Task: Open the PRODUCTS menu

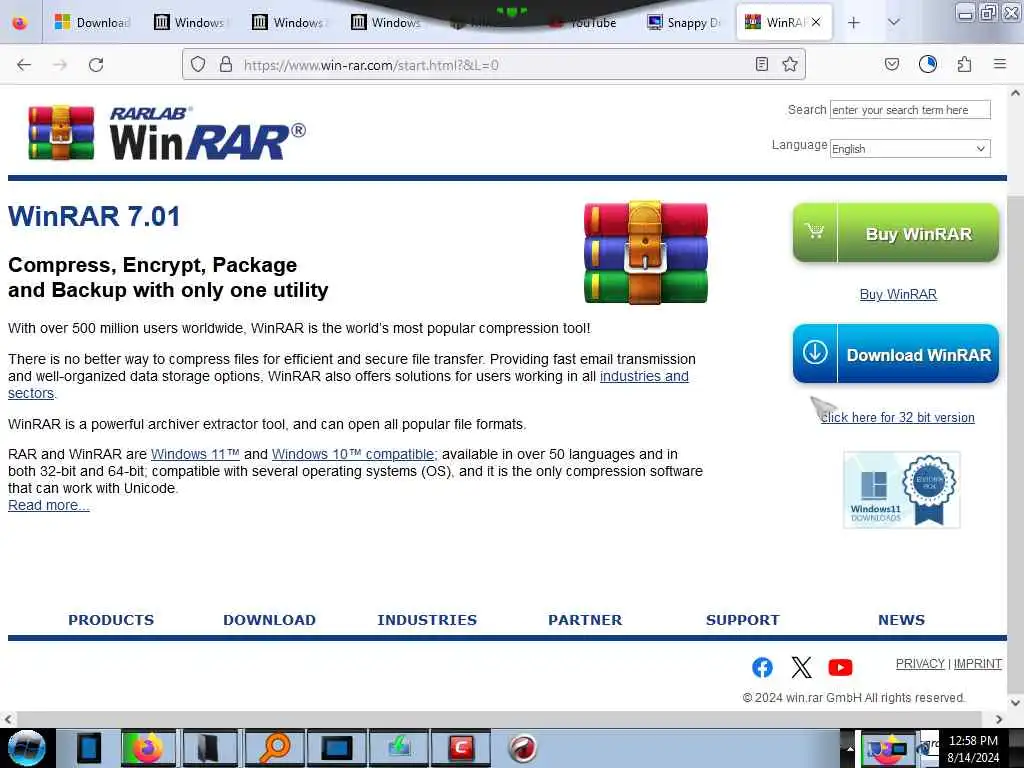Action: [111, 620]
